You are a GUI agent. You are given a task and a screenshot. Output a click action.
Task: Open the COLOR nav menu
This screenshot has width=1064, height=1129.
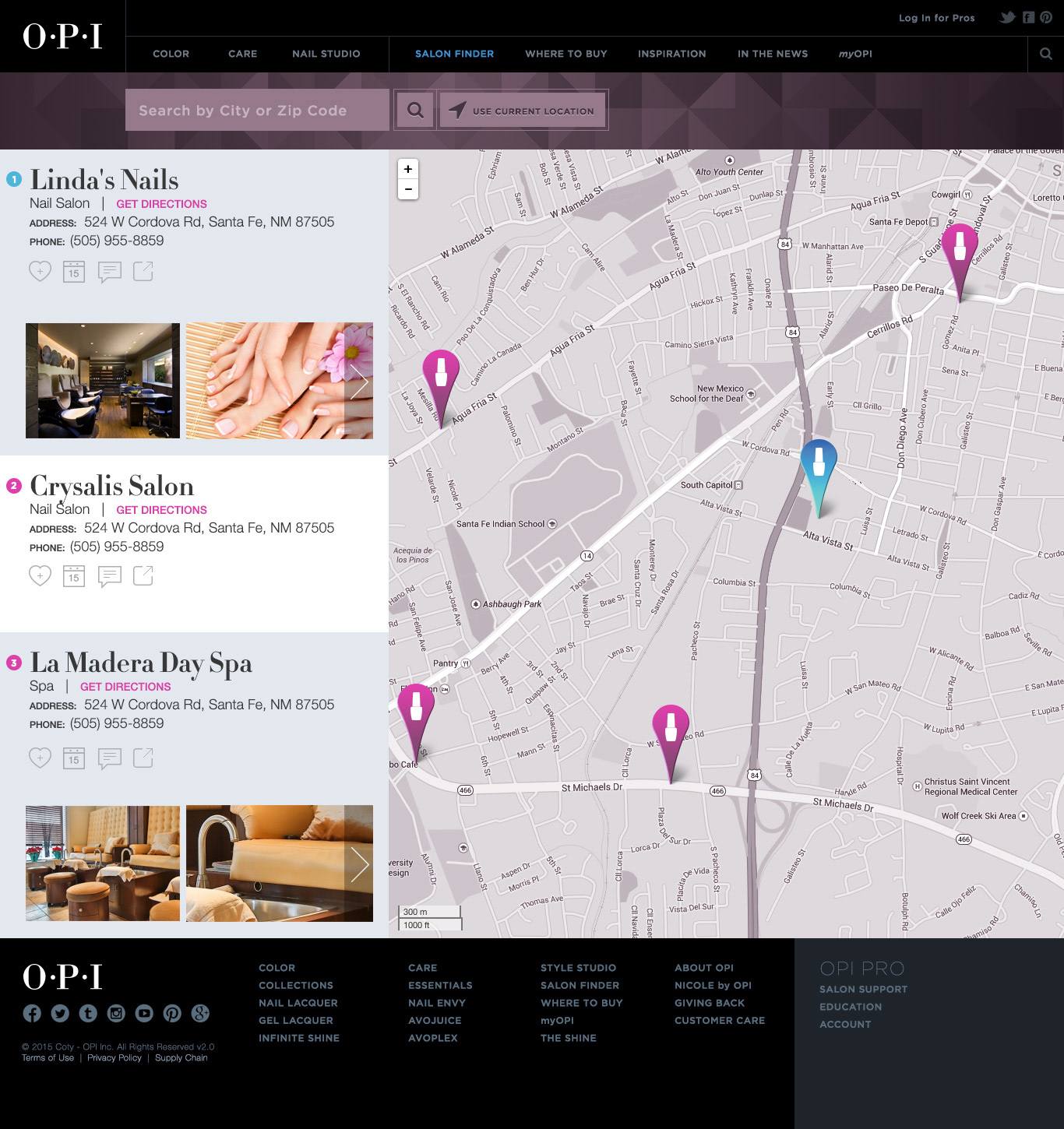click(171, 54)
